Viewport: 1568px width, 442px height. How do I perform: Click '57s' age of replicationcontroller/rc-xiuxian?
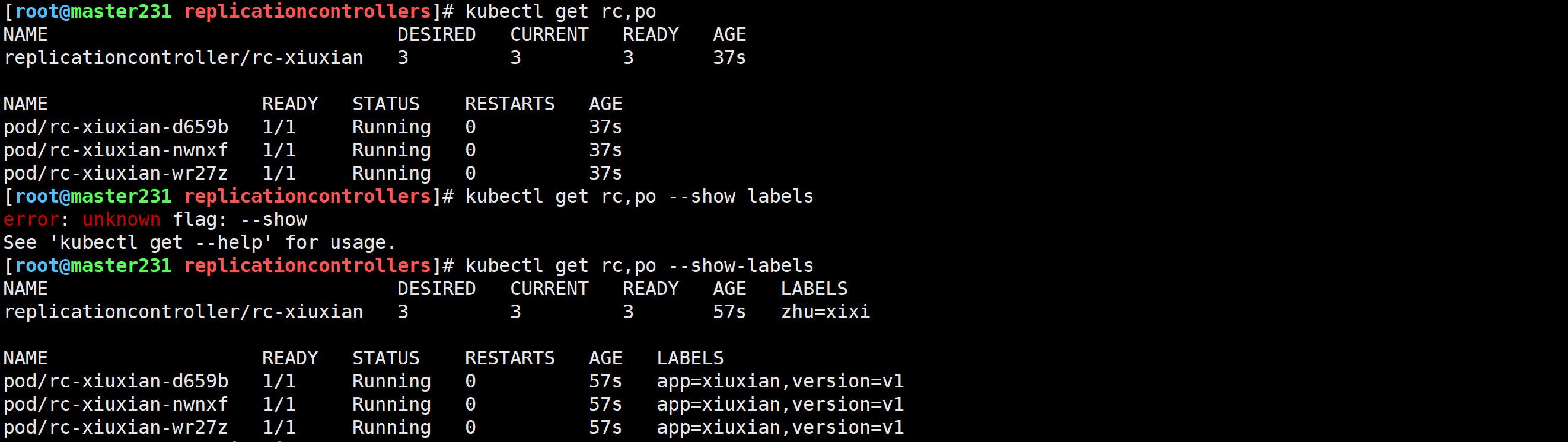point(729,312)
